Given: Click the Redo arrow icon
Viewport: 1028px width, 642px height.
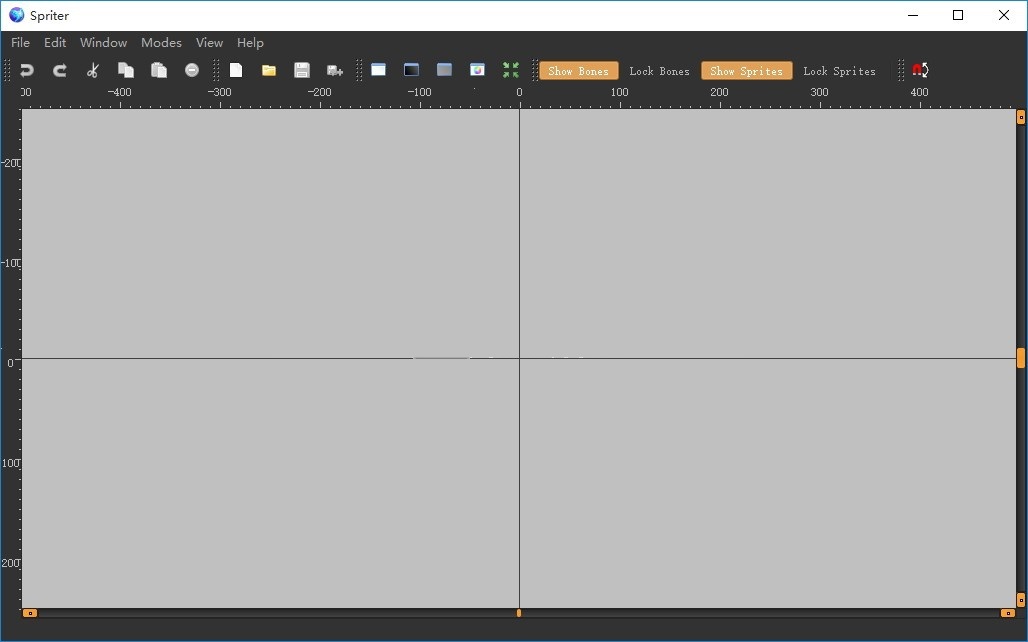Looking at the screenshot, I should [60, 70].
